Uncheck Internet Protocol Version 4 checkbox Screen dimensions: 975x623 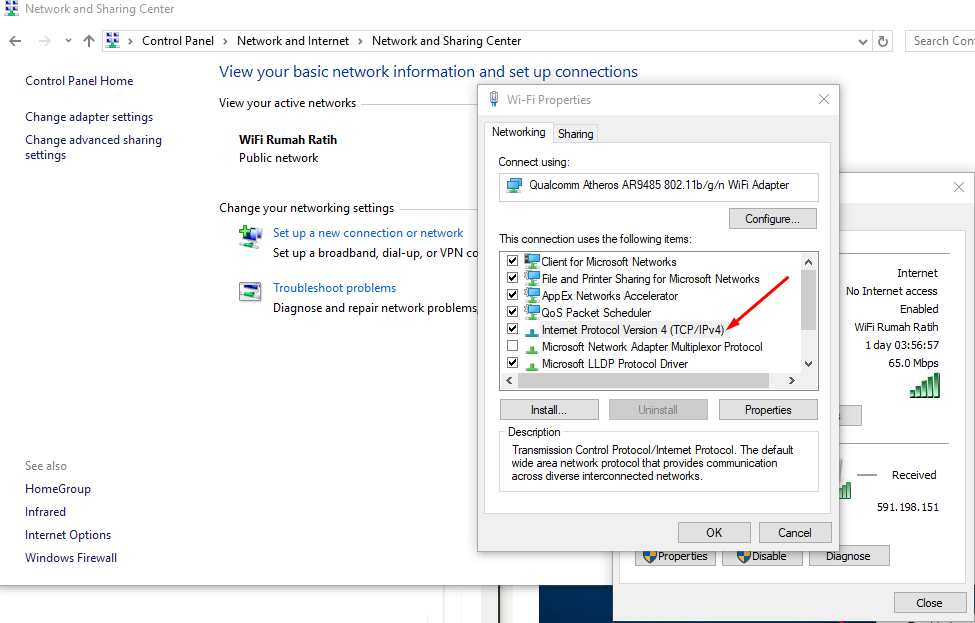tap(512, 328)
